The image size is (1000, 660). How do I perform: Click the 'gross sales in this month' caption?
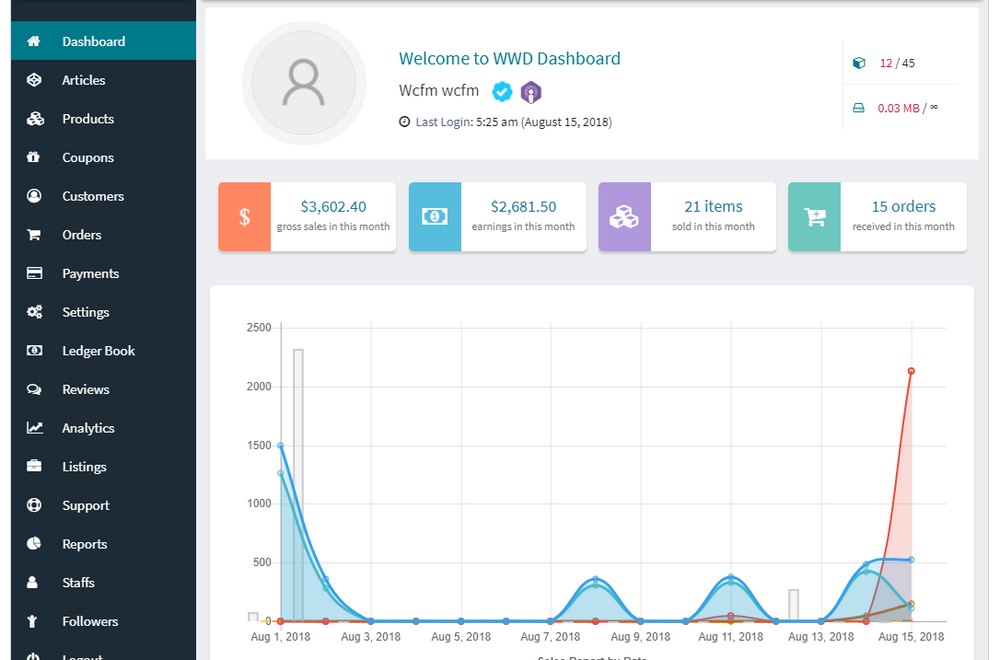pyautogui.click(x=333, y=226)
